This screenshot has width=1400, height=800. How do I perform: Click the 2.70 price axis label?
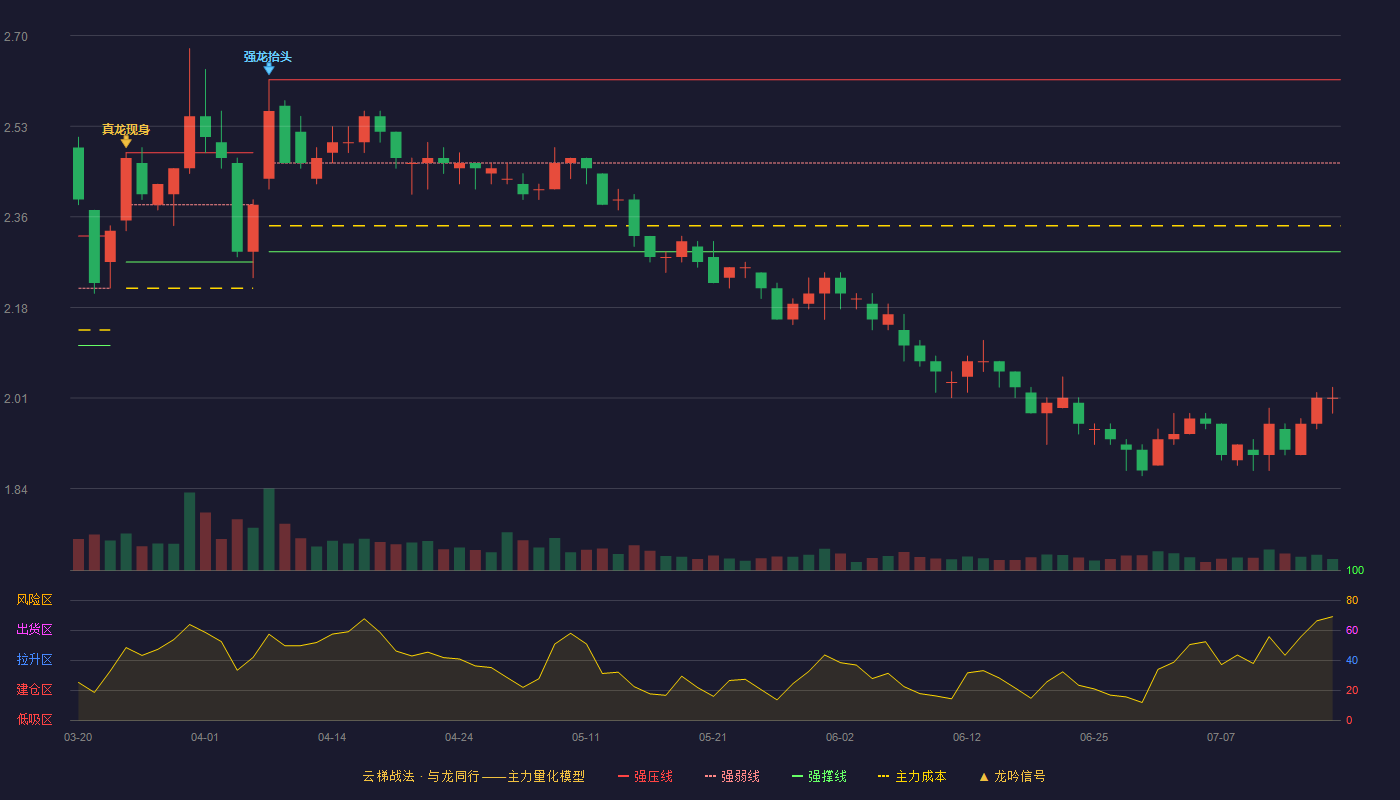16,37
